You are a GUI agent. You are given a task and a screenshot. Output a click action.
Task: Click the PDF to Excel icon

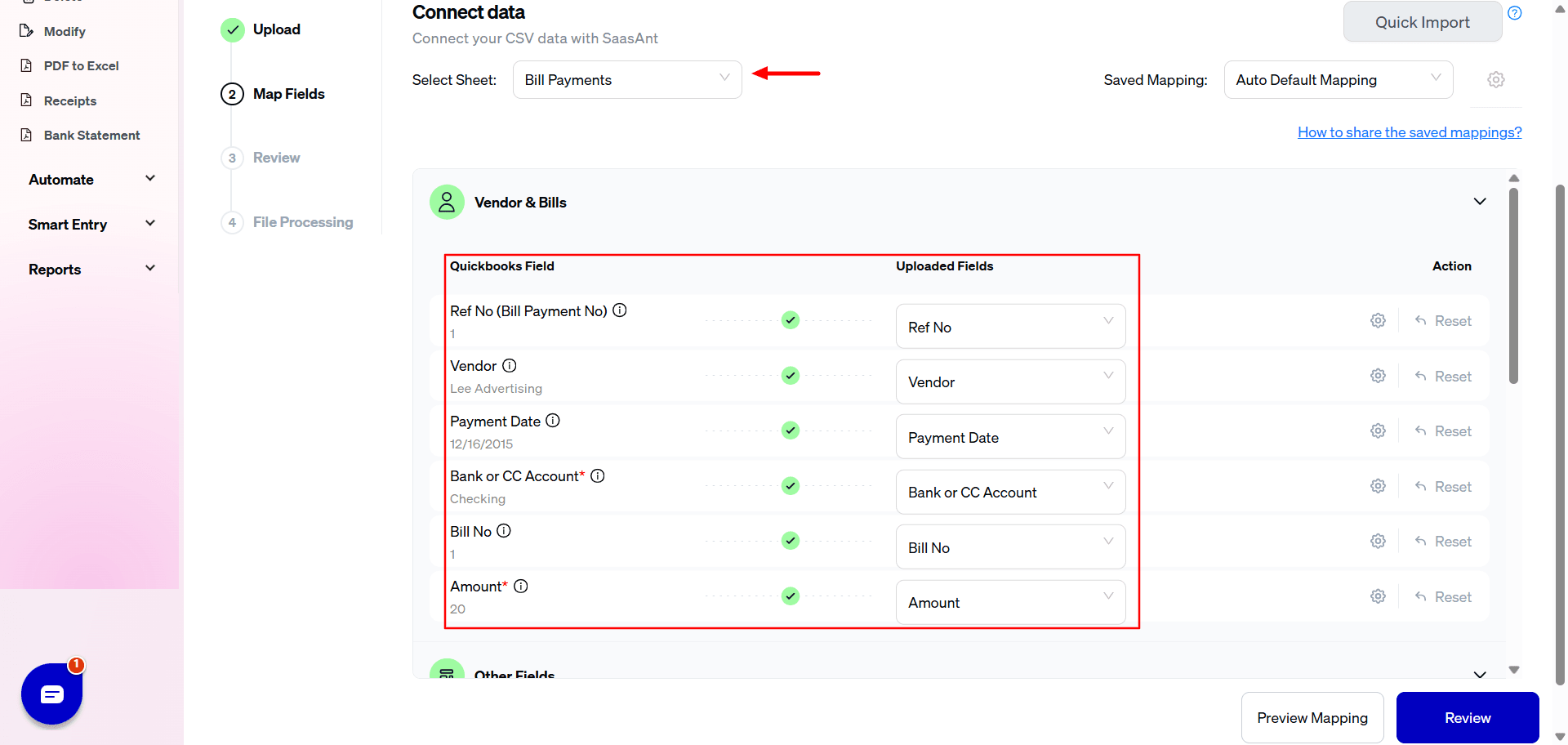[26, 65]
